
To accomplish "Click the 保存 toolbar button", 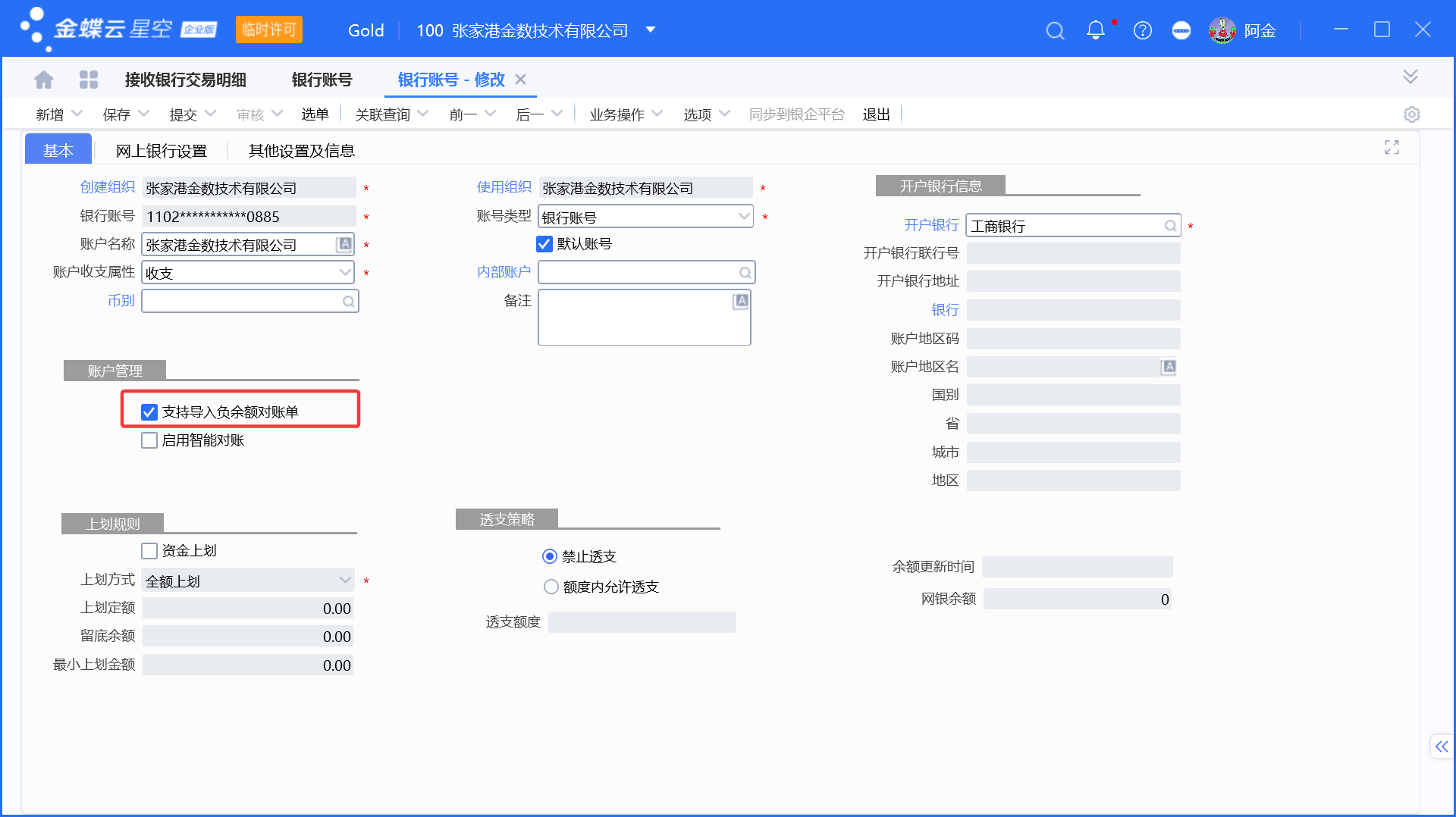I will click(x=116, y=114).
